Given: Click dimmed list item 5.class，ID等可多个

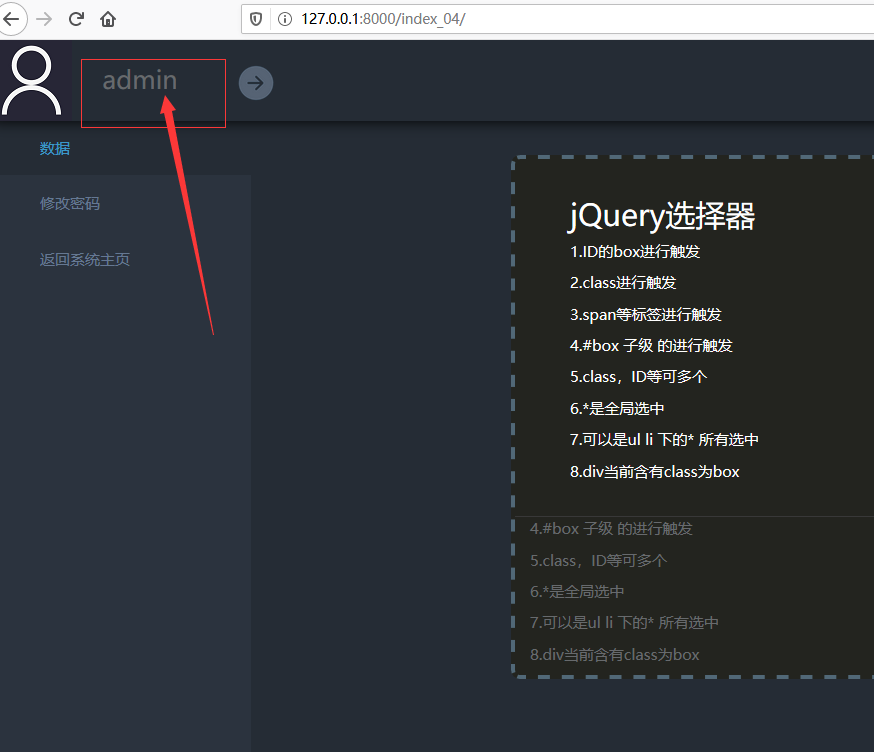Looking at the screenshot, I should 599,560.
